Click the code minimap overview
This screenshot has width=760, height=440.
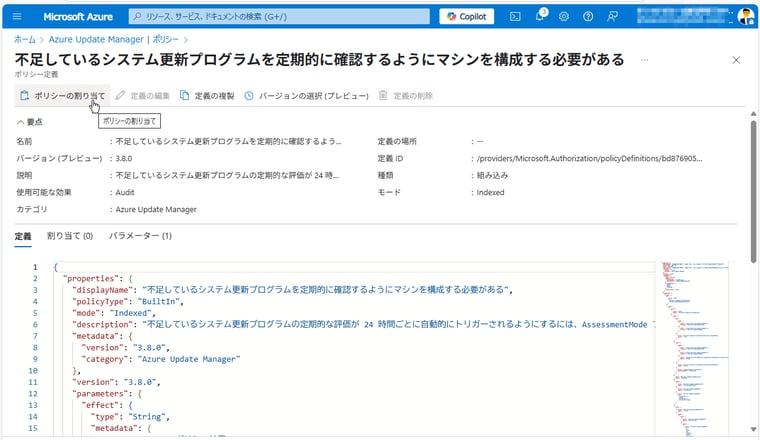tap(693, 347)
